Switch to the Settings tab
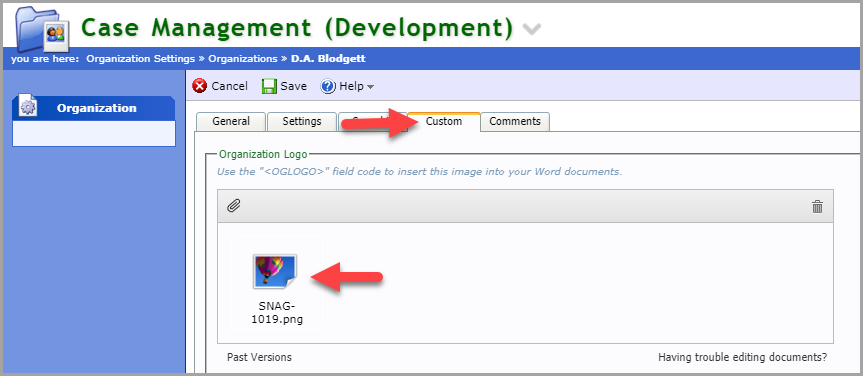863x376 pixels. point(302,121)
